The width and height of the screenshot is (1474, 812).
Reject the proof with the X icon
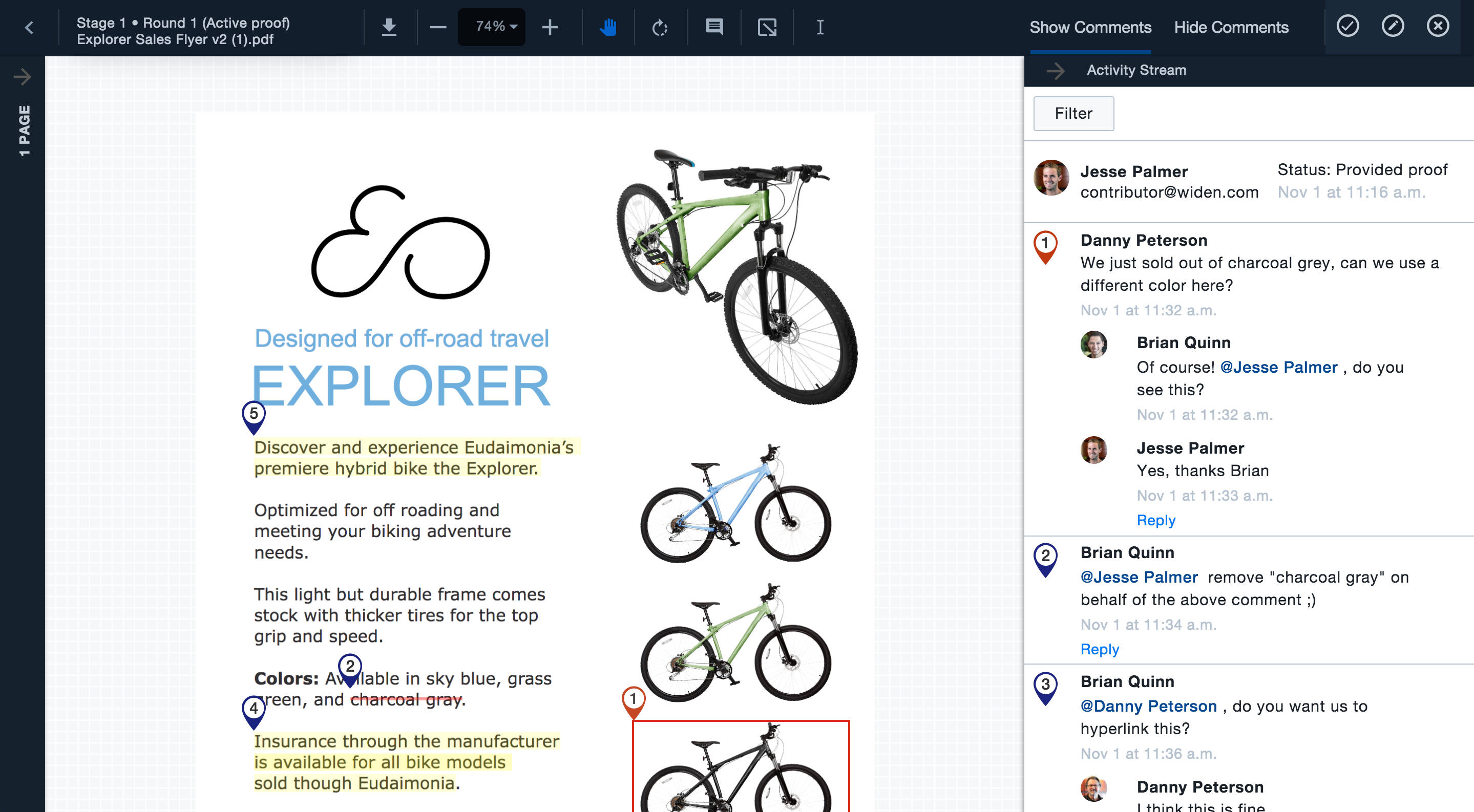[1438, 26]
